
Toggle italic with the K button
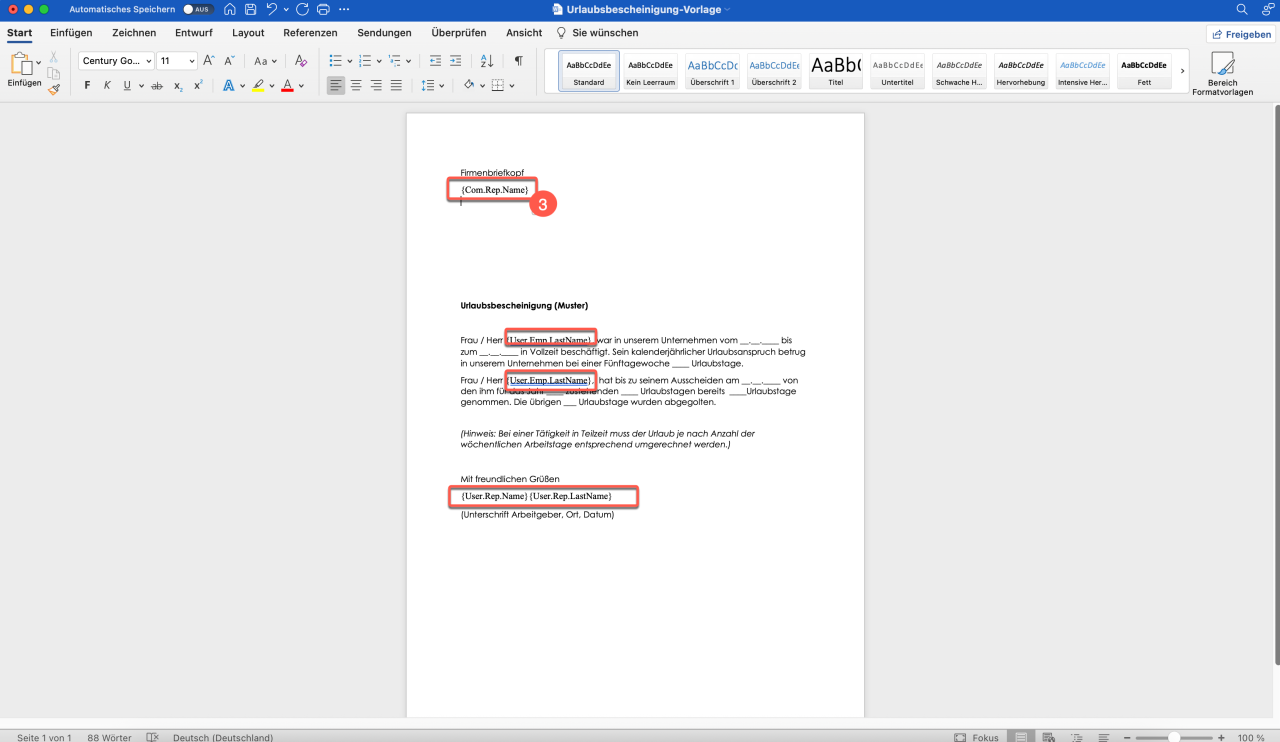tap(107, 86)
